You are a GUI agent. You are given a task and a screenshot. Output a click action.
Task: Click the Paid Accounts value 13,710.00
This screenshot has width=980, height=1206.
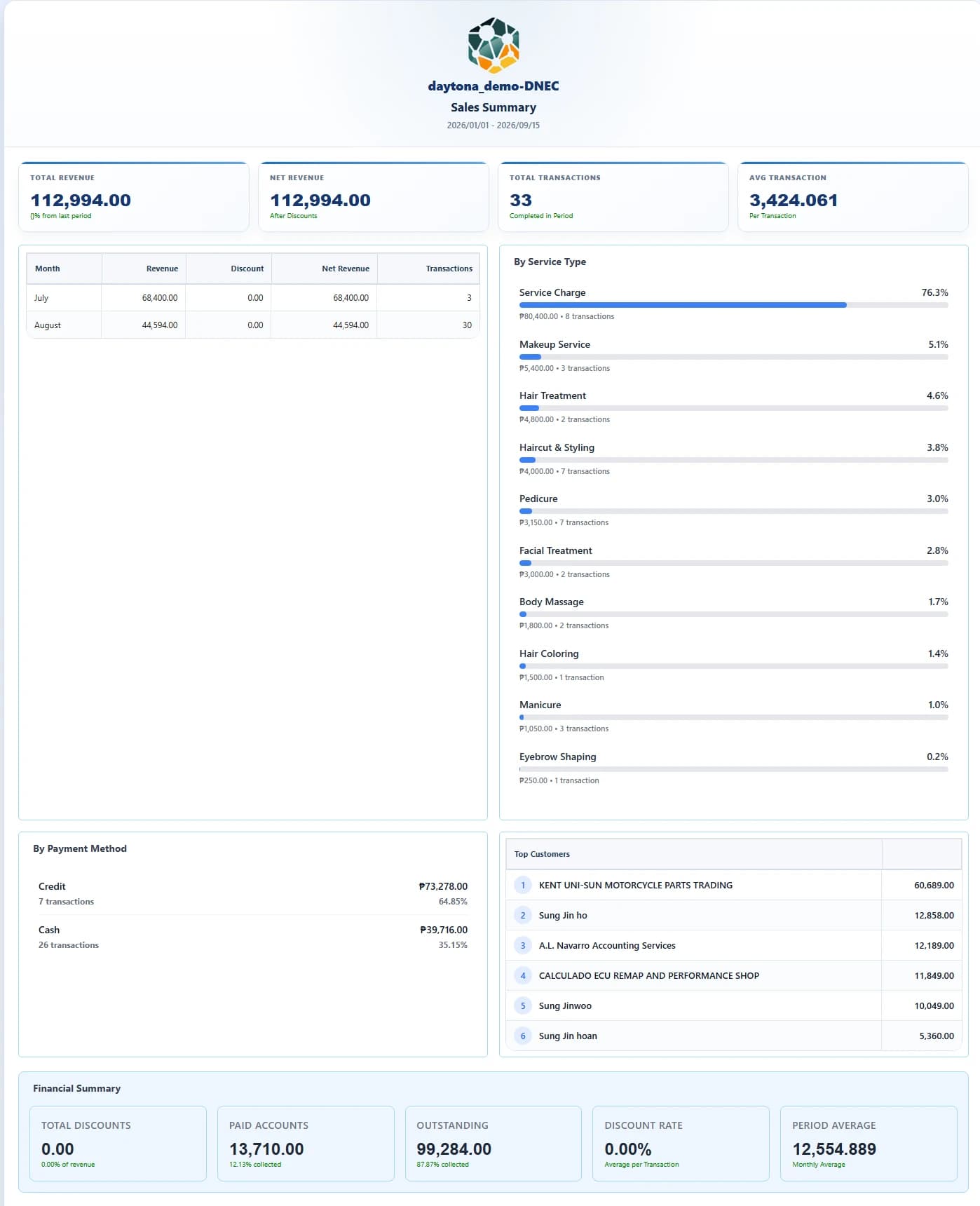[266, 1149]
